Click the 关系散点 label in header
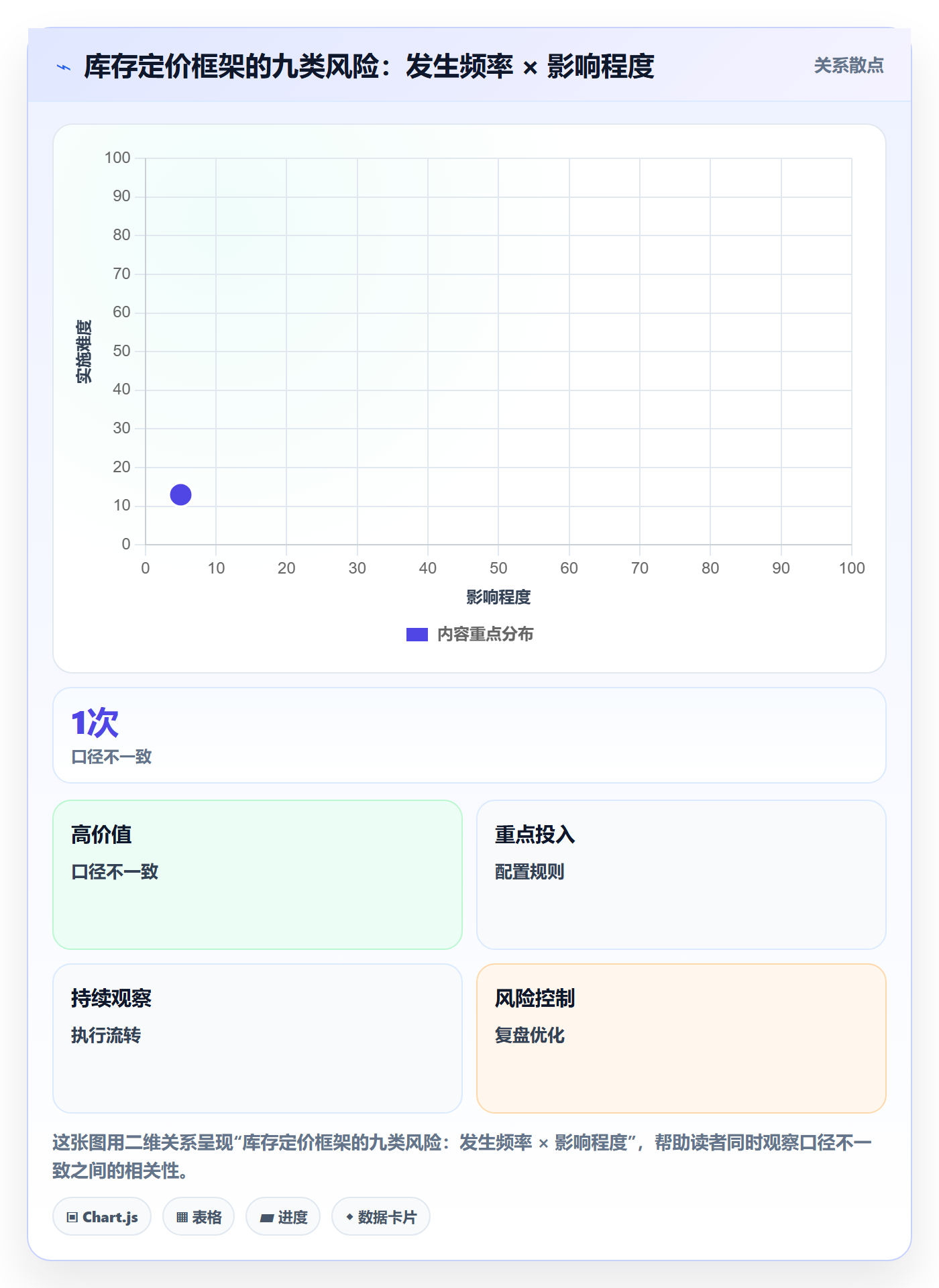Viewport: 939px width, 1288px height. 848,66
